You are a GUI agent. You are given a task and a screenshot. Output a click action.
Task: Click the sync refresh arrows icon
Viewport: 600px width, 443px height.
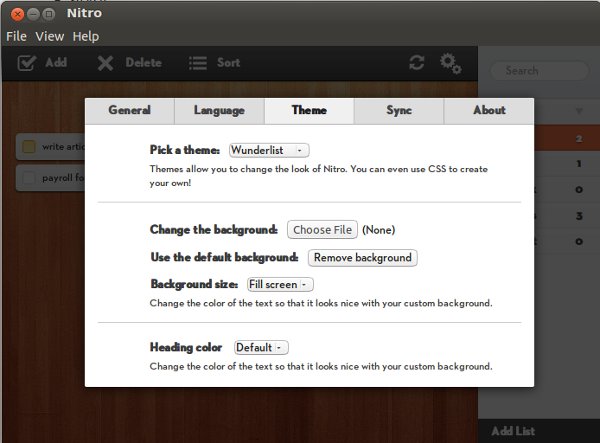(x=417, y=62)
